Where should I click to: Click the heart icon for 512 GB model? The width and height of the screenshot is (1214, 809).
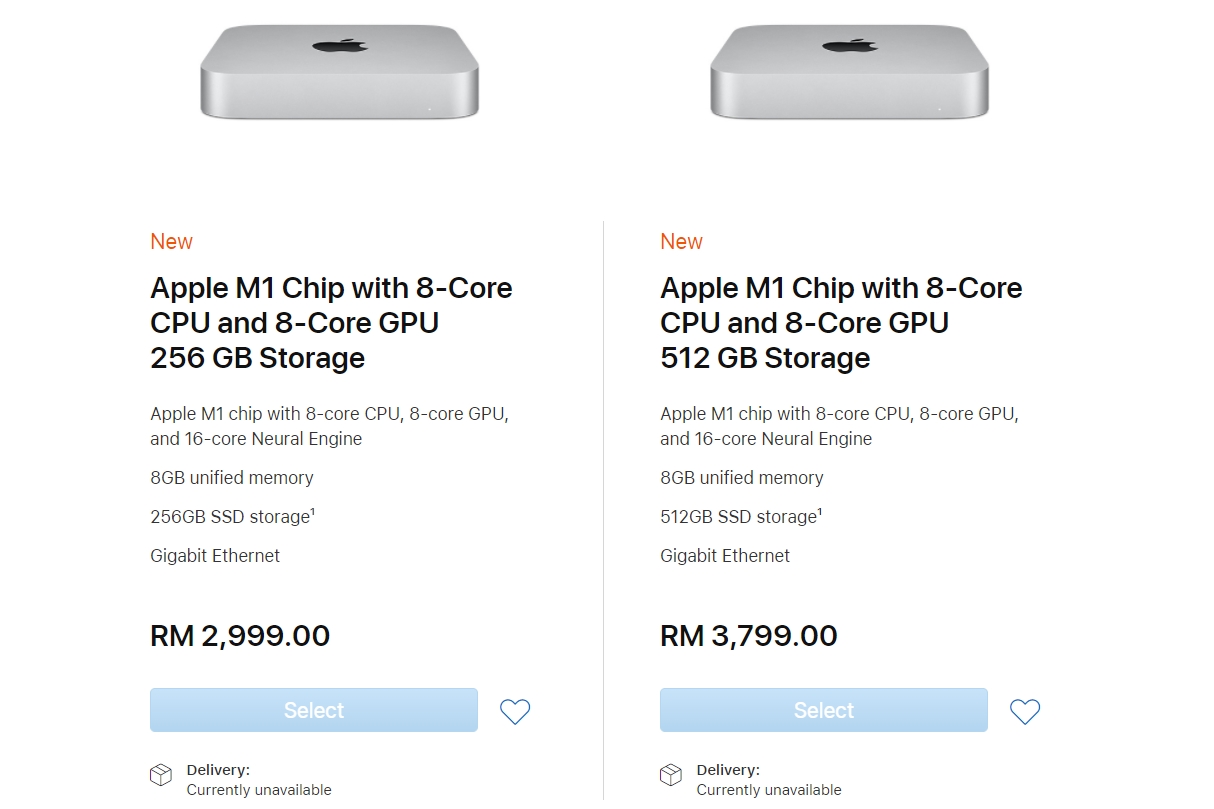coord(1025,711)
